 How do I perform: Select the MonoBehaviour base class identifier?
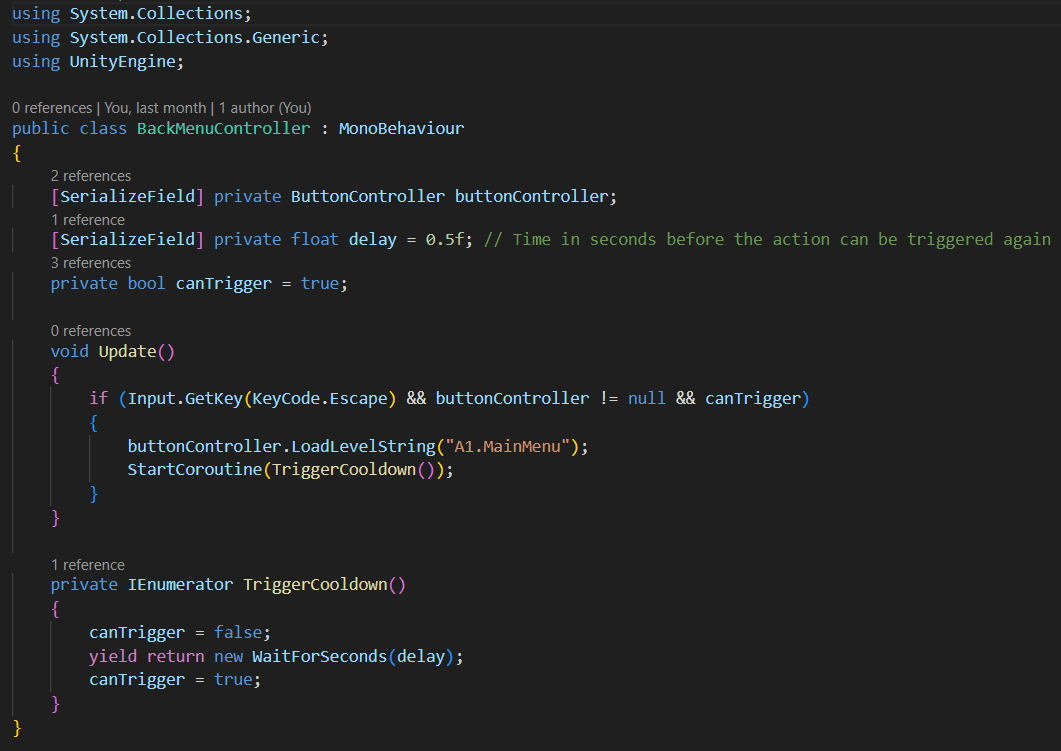coord(401,129)
